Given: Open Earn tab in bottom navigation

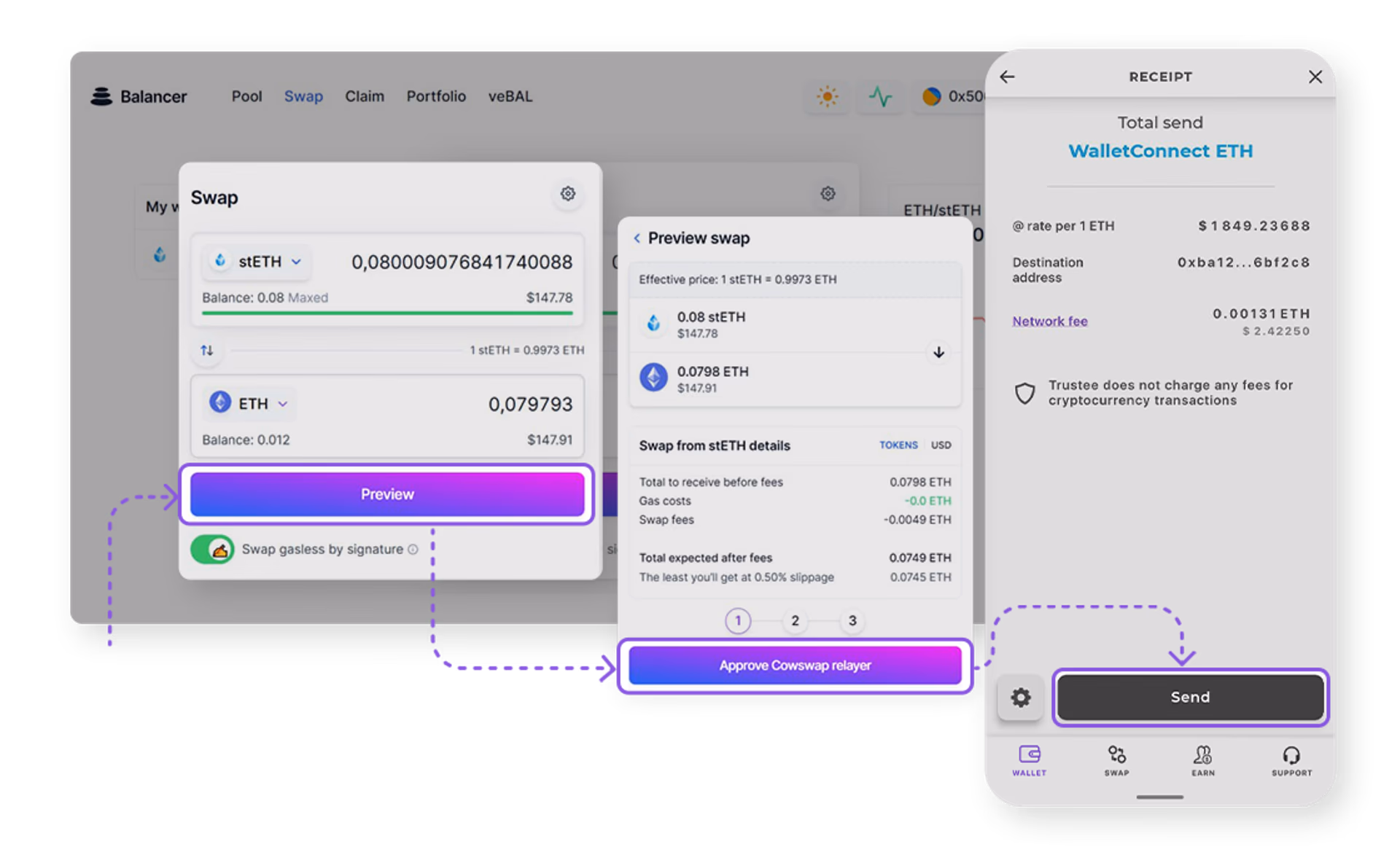Looking at the screenshot, I should tap(1203, 760).
